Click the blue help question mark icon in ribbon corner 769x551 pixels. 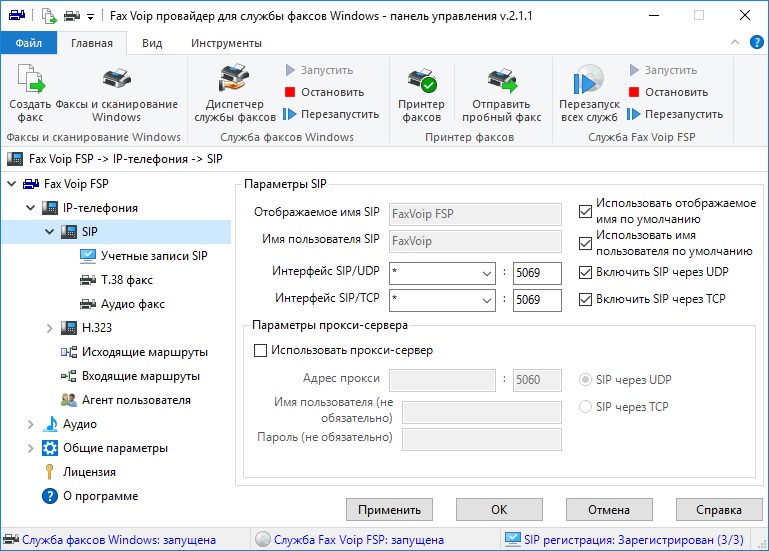pyautogui.click(x=756, y=43)
